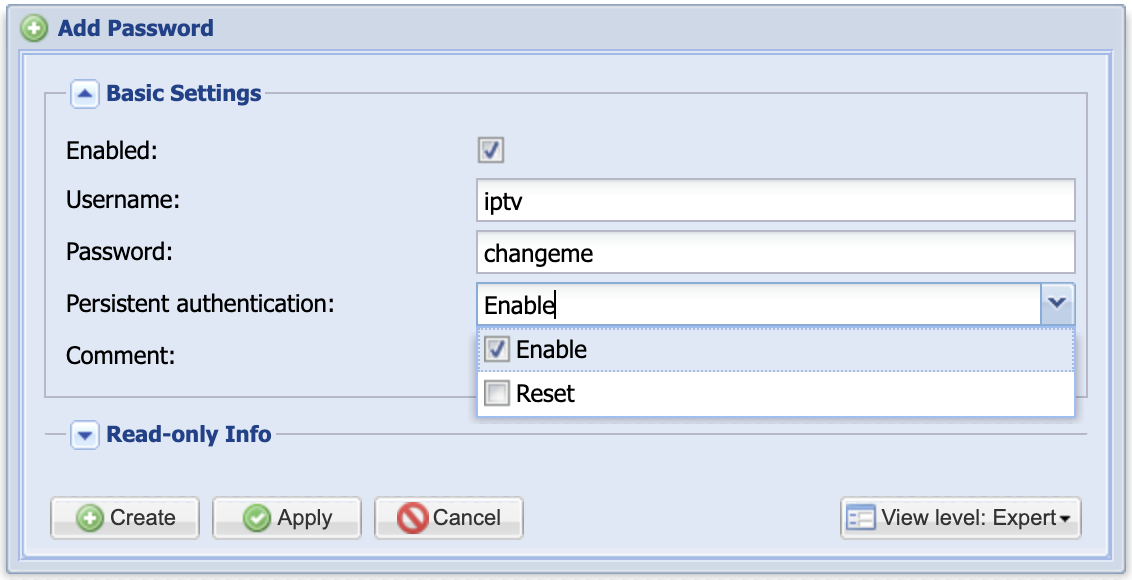Choose the Enable text entry in list

tap(552, 350)
